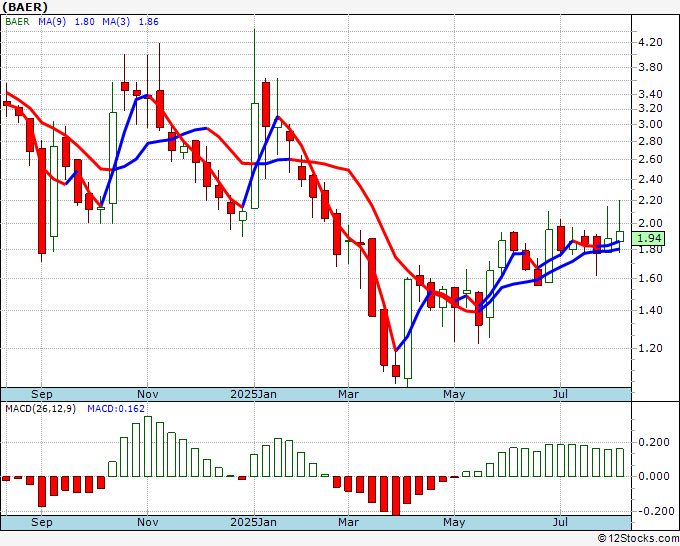Click the 2.40 price axis label
The width and height of the screenshot is (680, 546).
point(650,179)
